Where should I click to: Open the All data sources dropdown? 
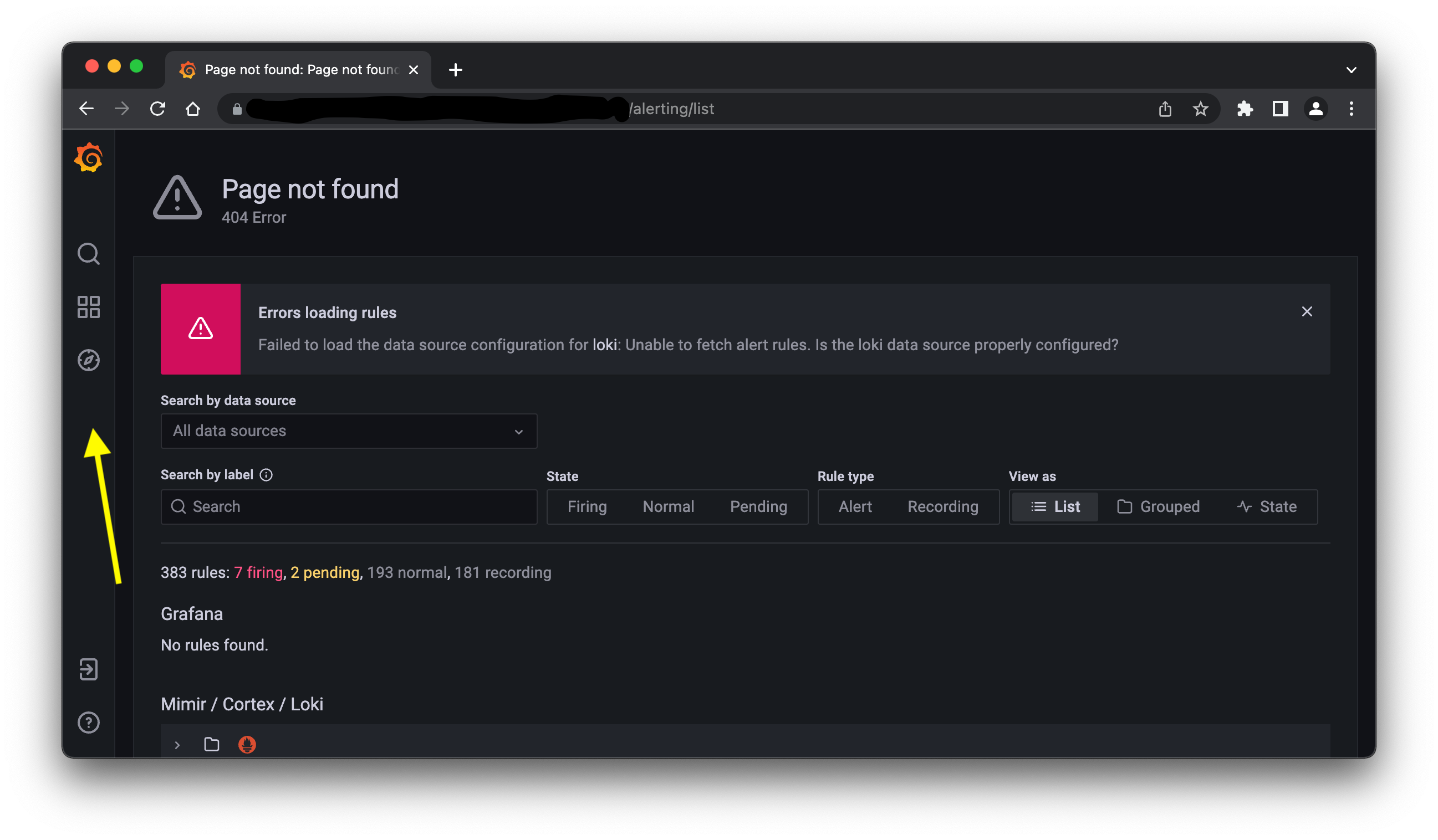[x=348, y=431]
